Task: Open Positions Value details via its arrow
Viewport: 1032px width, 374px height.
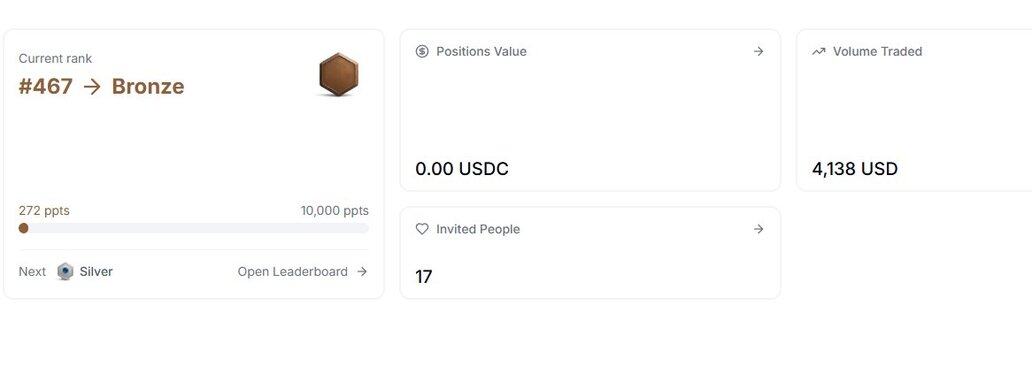Action: pos(758,51)
